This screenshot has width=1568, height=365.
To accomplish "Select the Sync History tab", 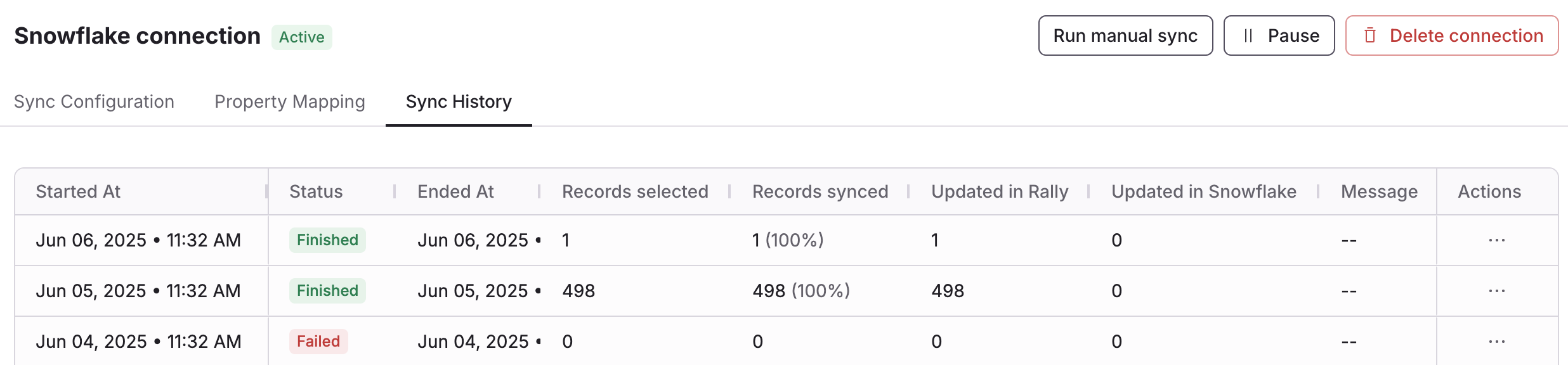I will click(x=459, y=101).
